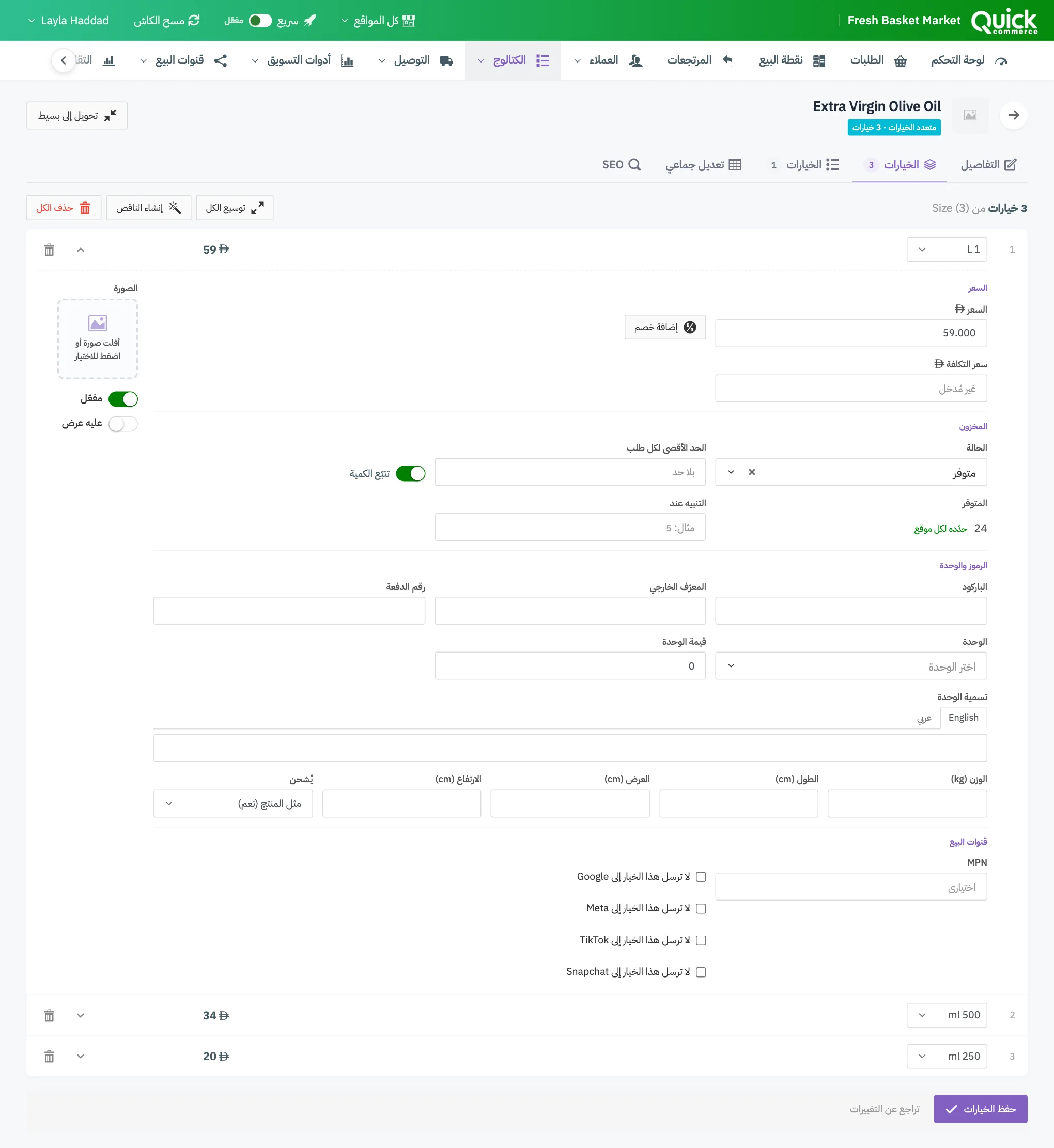This screenshot has height=1148, width=1054.
Task: Click the save variants button
Action: pyautogui.click(x=981, y=1109)
